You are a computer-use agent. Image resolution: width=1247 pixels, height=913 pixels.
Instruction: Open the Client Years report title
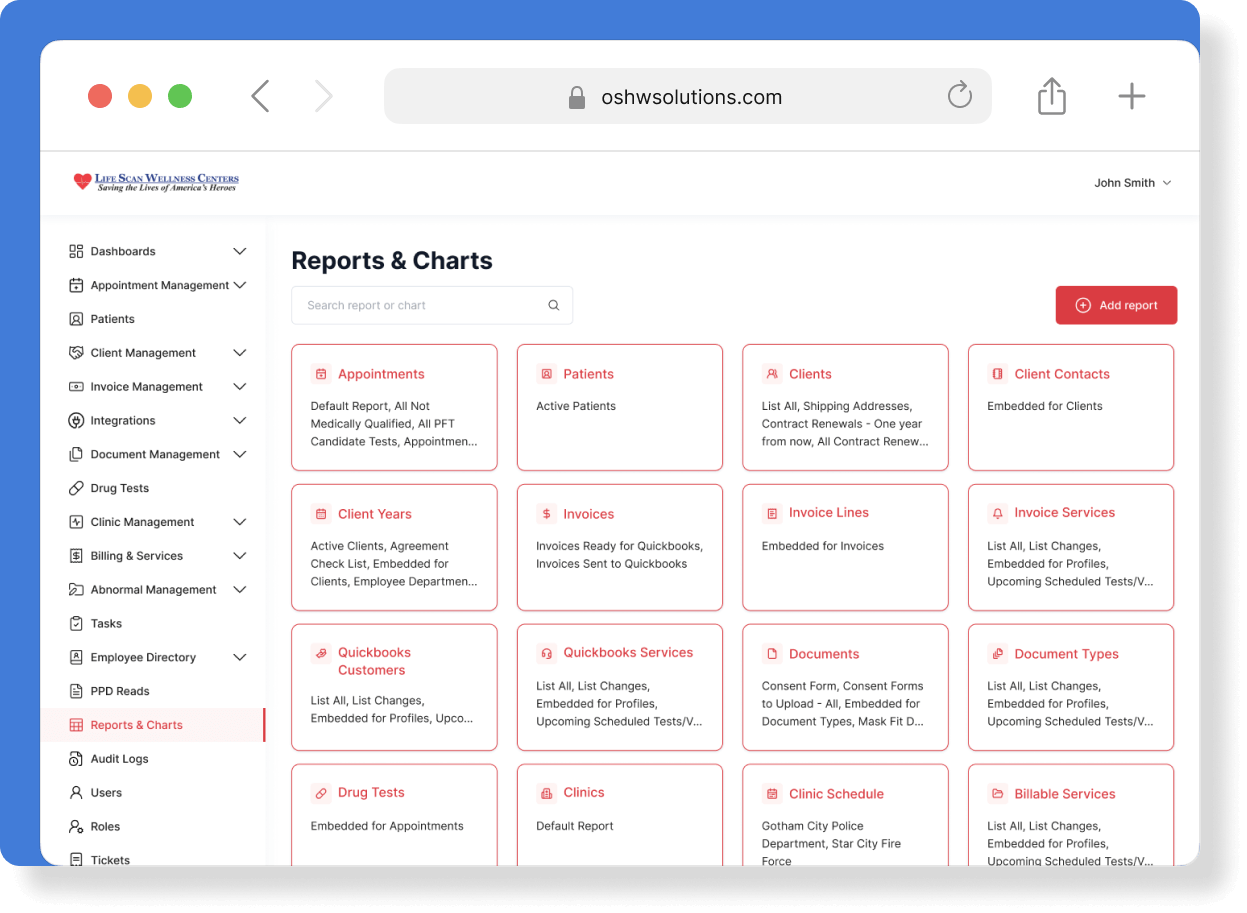[x=375, y=514]
